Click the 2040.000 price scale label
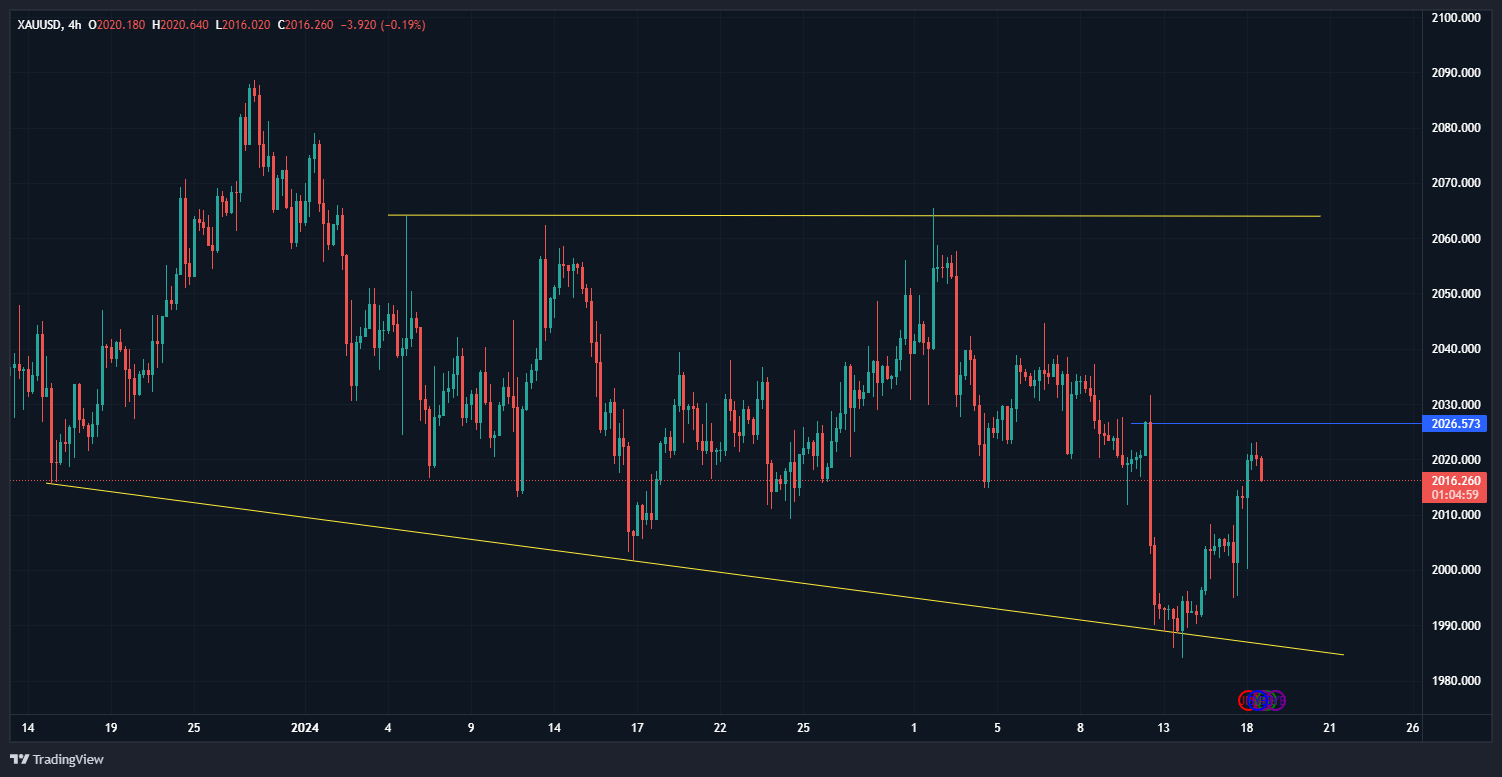 1454,349
